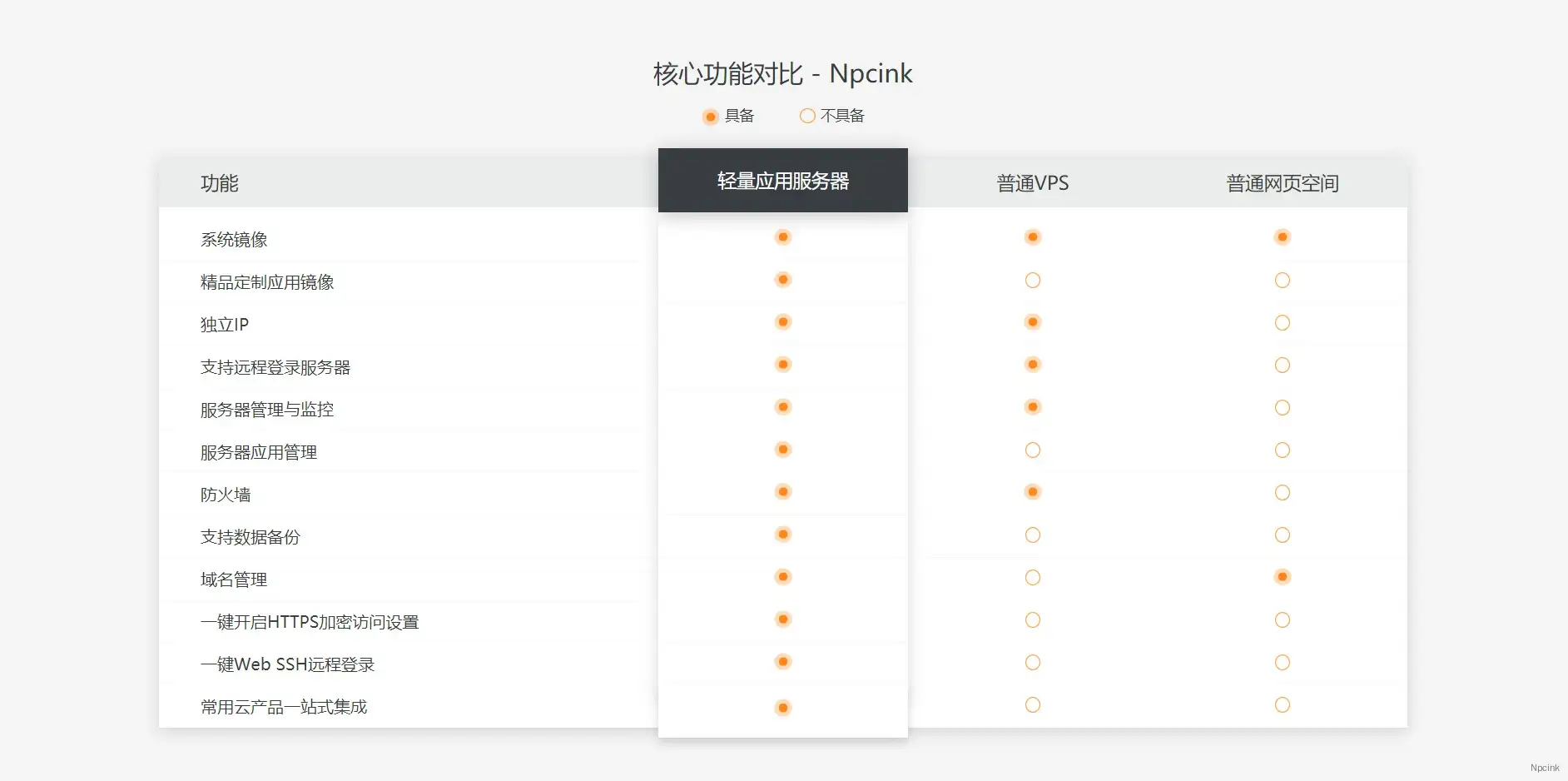Click empty circle for 服务器应用管理 under 普通网页空间
The width and height of the screenshot is (1568, 781).
click(x=1282, y=450)
